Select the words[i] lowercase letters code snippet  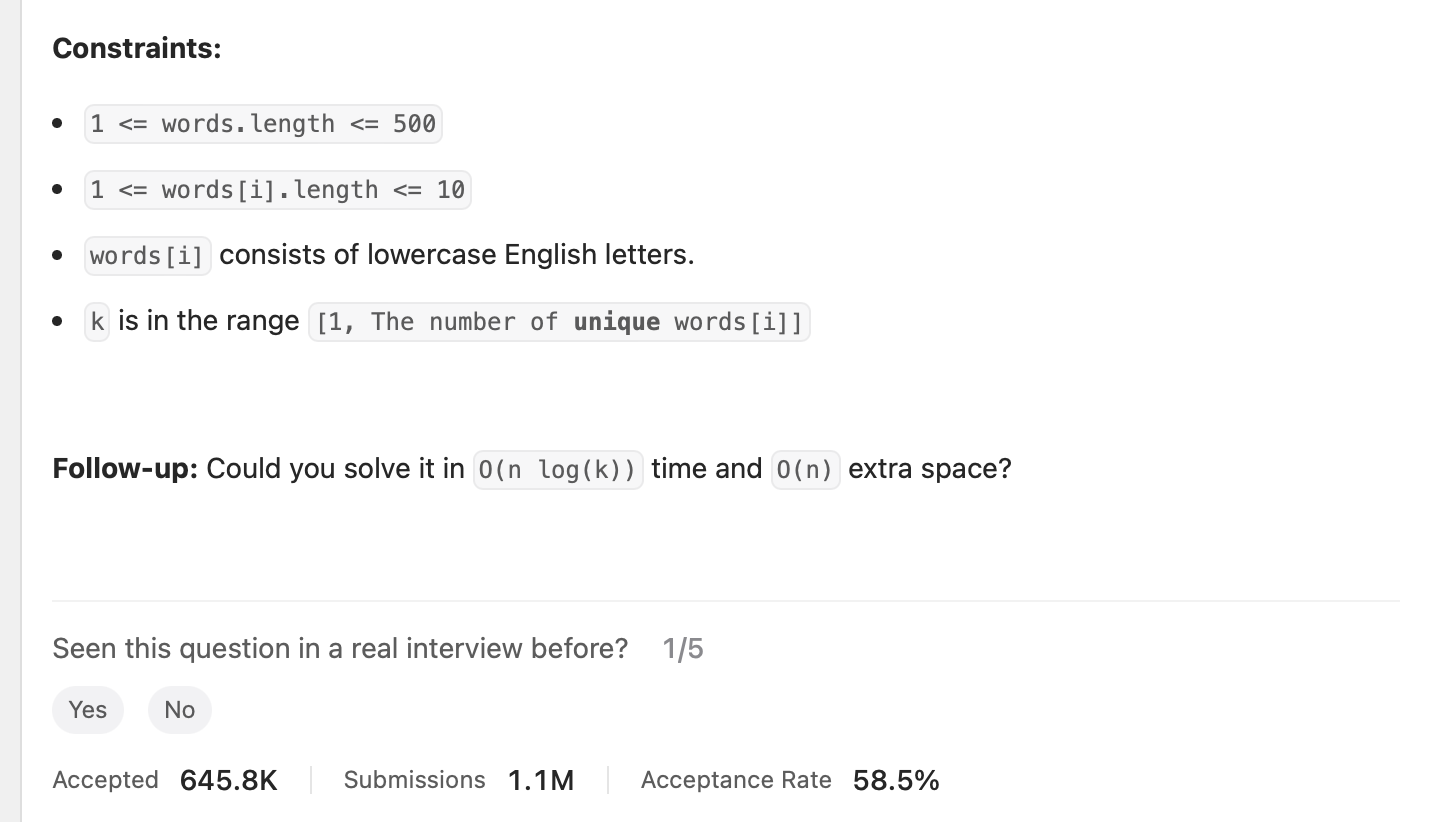[147, 255]
